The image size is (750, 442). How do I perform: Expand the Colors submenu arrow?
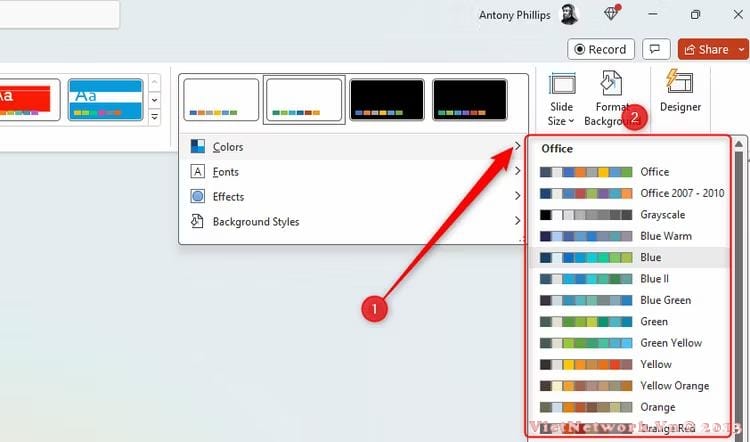tap(516, 147)
